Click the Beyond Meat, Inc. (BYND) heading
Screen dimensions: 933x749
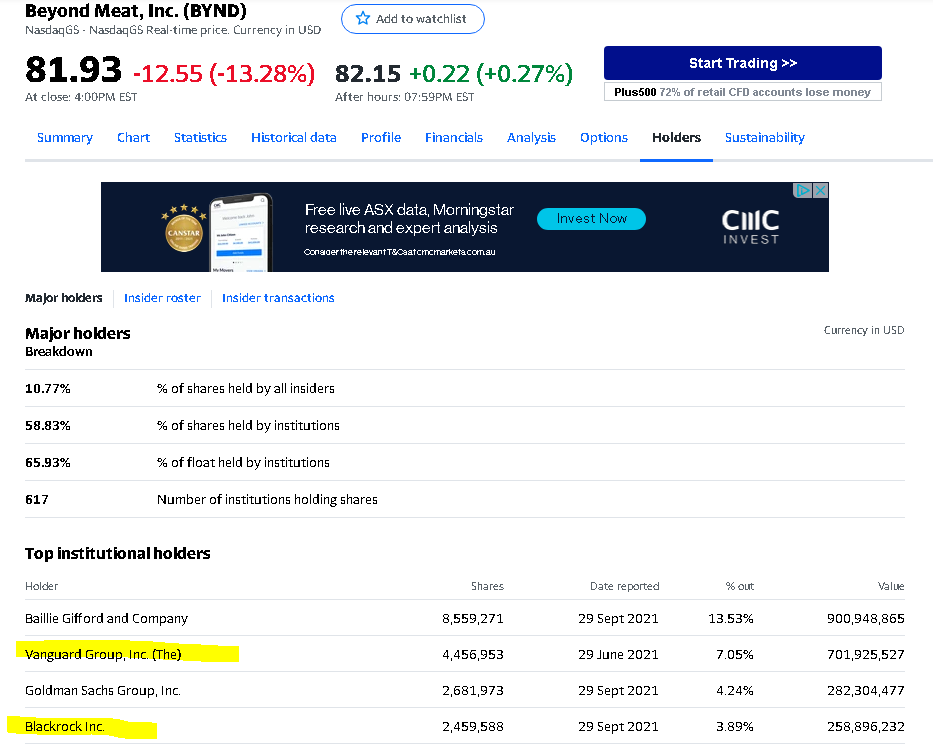pyautogui.click(x=136, y=11)
